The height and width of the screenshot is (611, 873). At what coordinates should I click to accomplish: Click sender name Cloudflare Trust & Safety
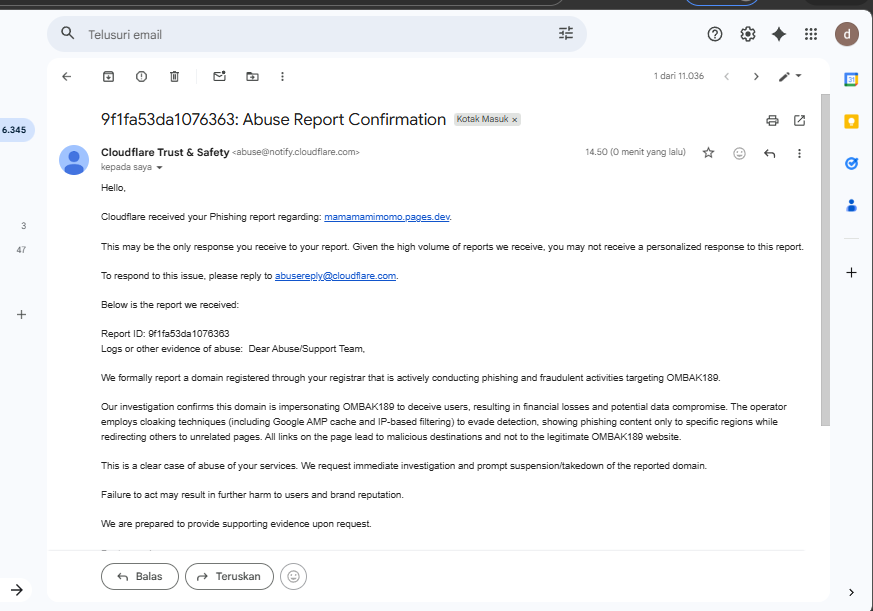(x=165, y=152)
